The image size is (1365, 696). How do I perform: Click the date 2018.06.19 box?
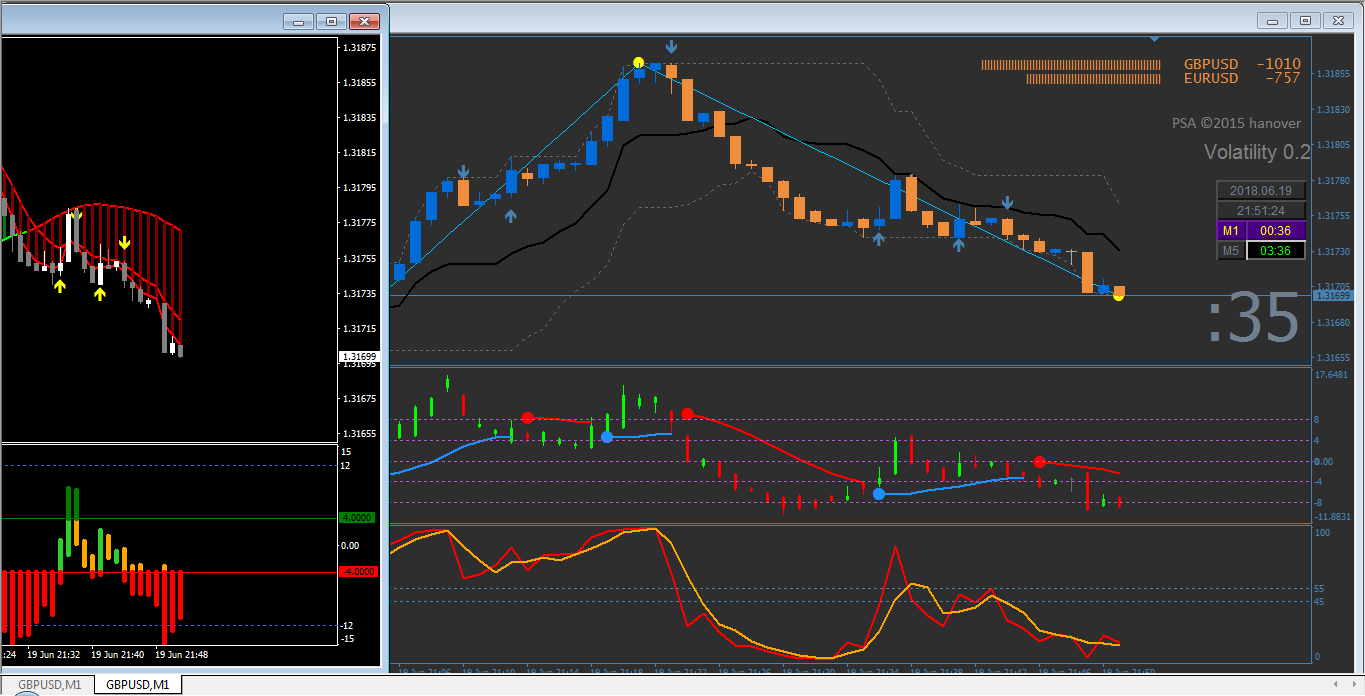click(1260, 191)
